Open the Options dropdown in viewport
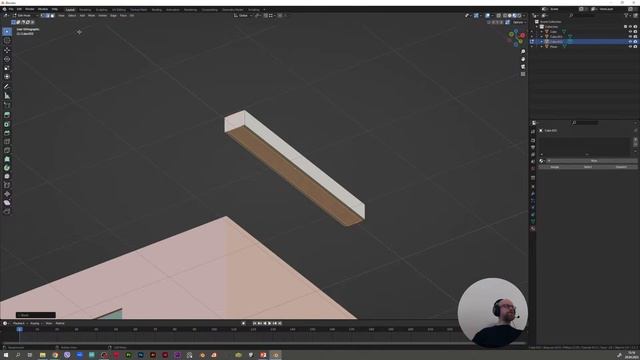The width and height of the screenshot is (640, 360). pos(518,22)
